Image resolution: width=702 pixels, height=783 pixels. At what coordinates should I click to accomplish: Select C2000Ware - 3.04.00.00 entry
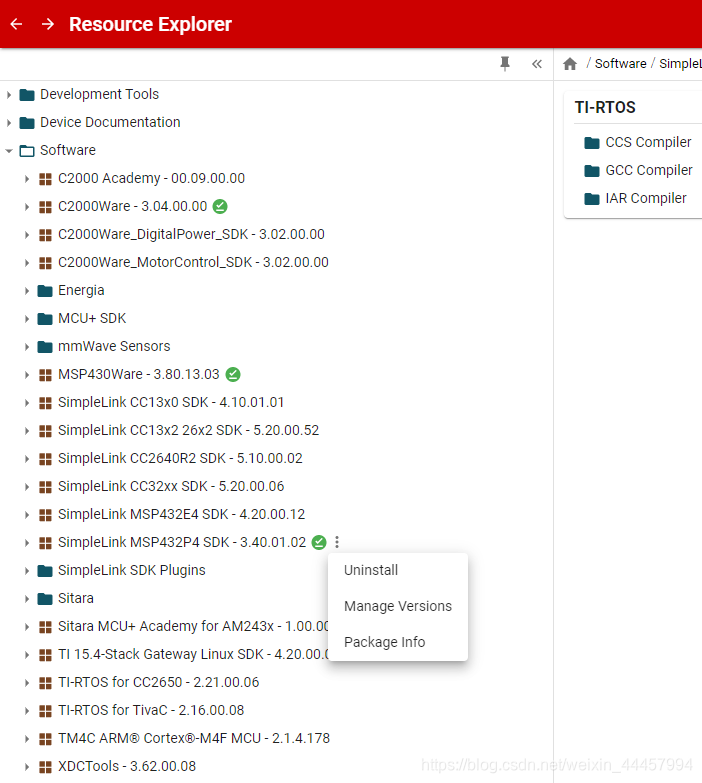tap(132, 206)
